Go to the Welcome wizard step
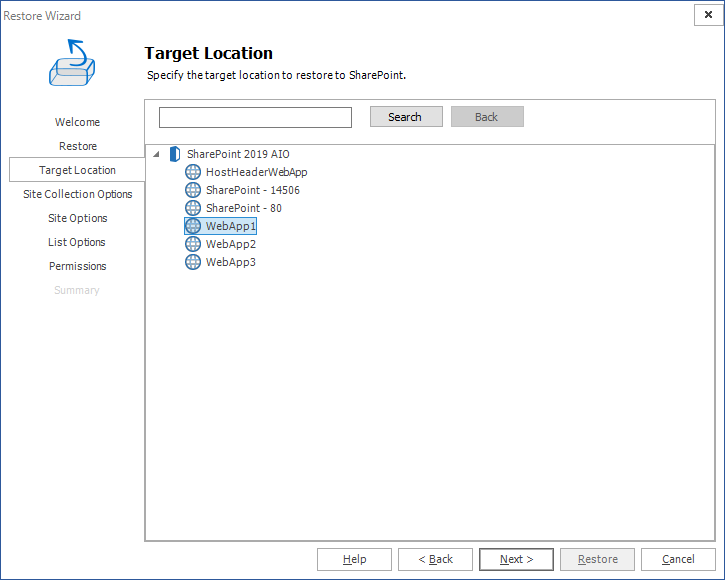 pos(77,122)
